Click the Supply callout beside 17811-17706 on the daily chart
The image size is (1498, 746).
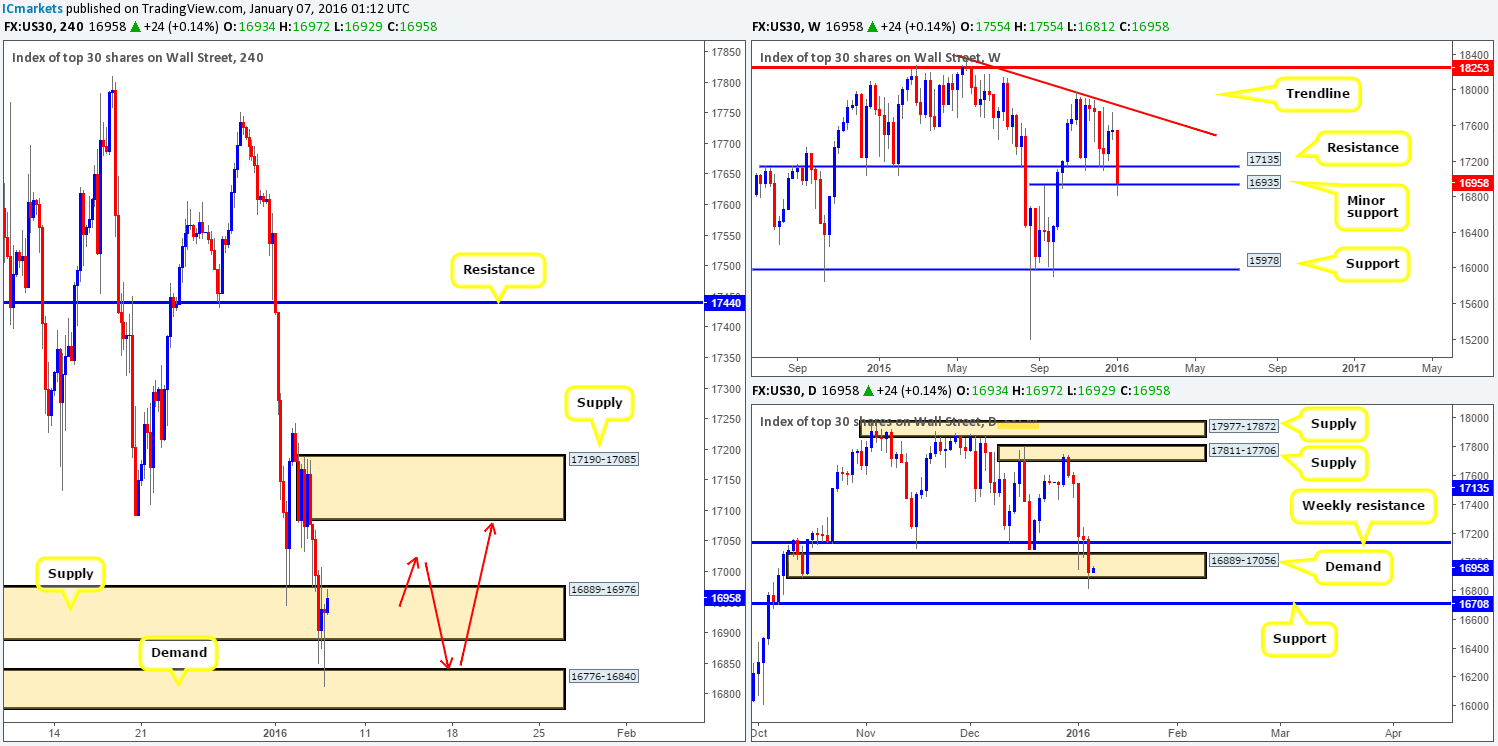(x=1334, y=463)
